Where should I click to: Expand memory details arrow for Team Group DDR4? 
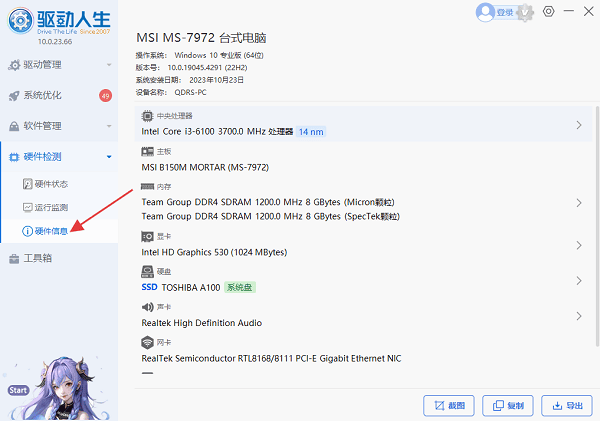pos(579,203)
